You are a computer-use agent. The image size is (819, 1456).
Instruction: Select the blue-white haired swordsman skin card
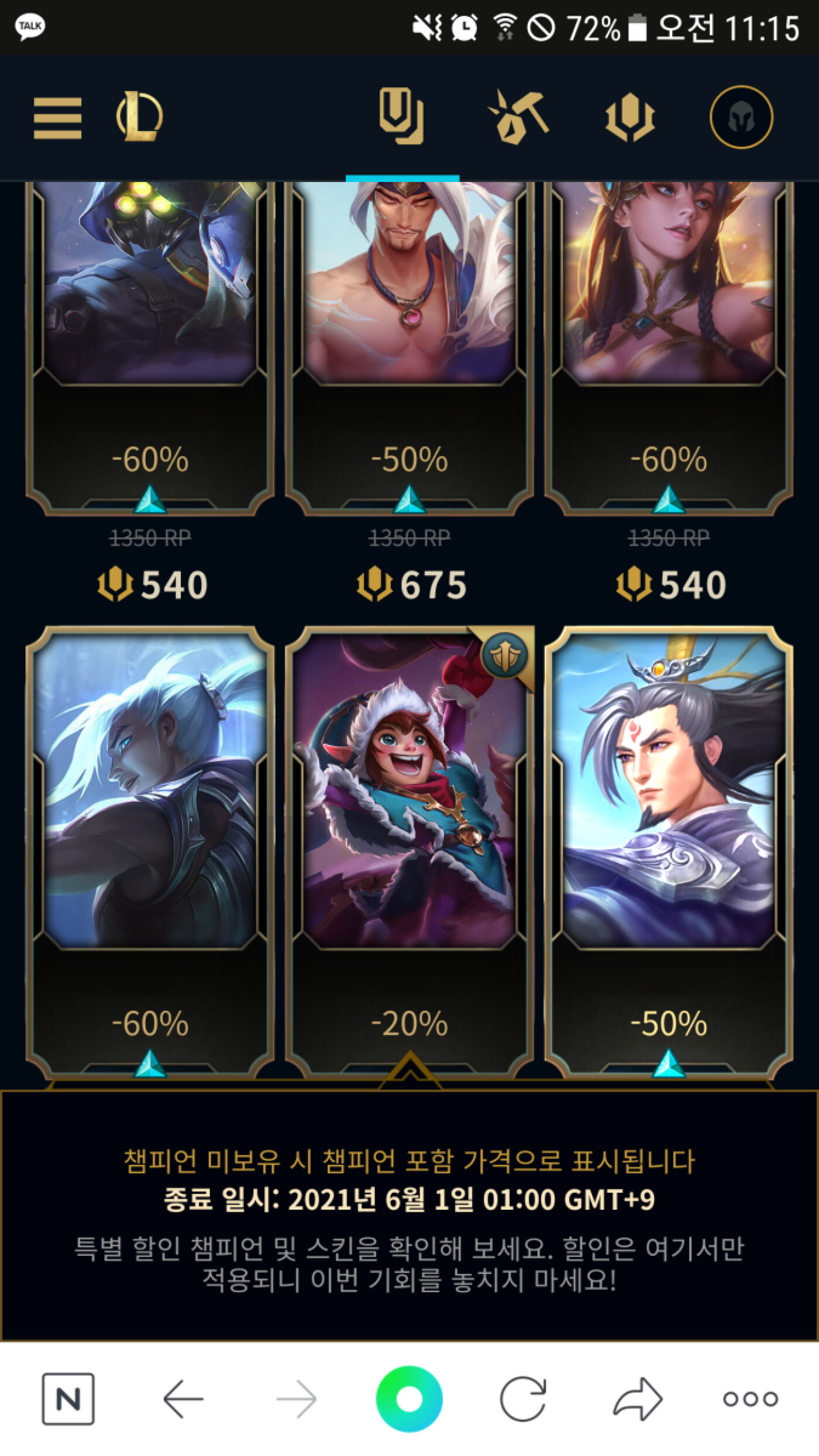pos(150,852)
